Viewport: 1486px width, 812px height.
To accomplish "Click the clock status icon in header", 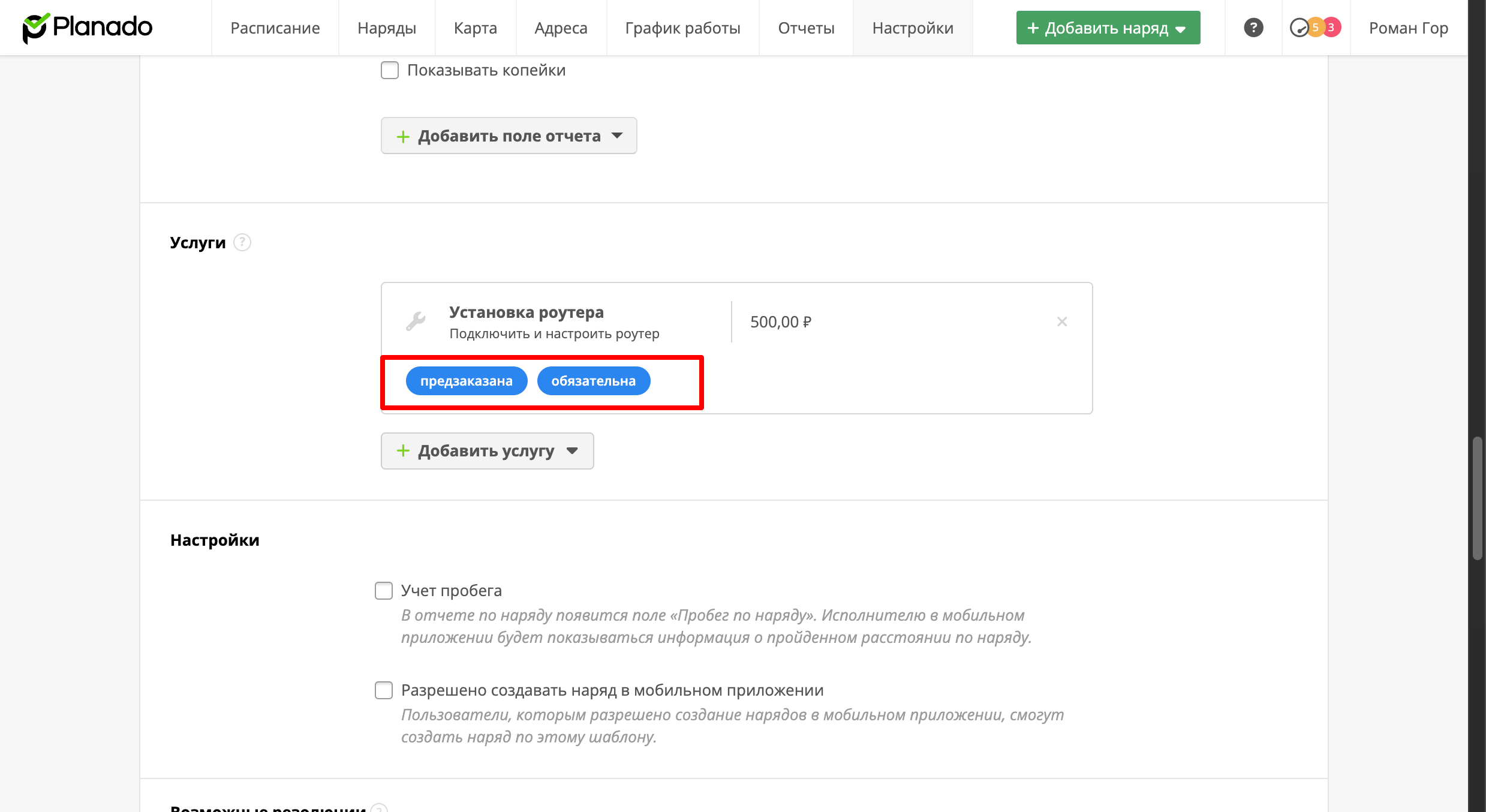I will pyautogui.click(x=1298, y=28).
